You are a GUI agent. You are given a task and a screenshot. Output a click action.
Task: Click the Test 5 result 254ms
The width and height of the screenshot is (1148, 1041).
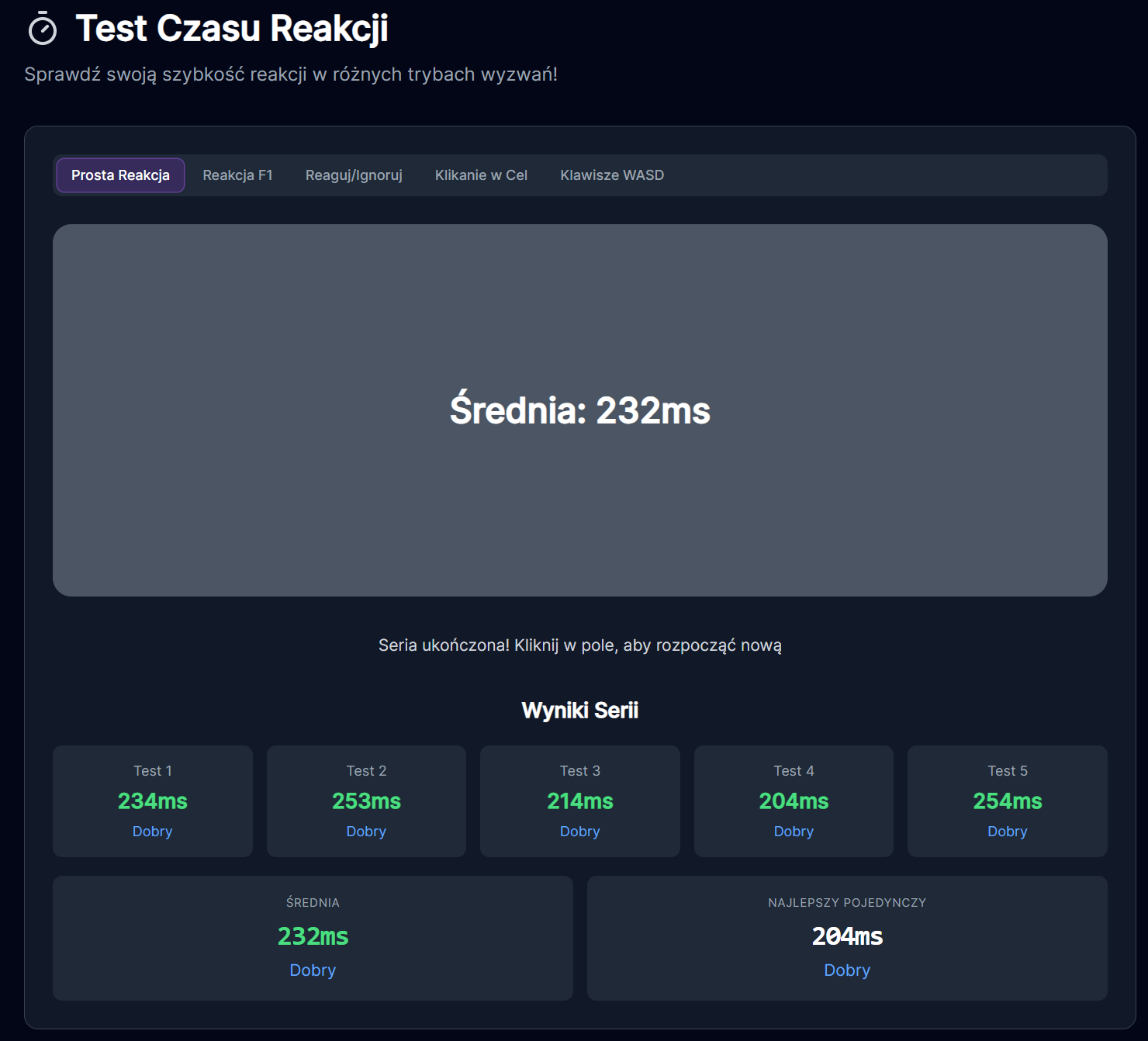coord(1008,801)
